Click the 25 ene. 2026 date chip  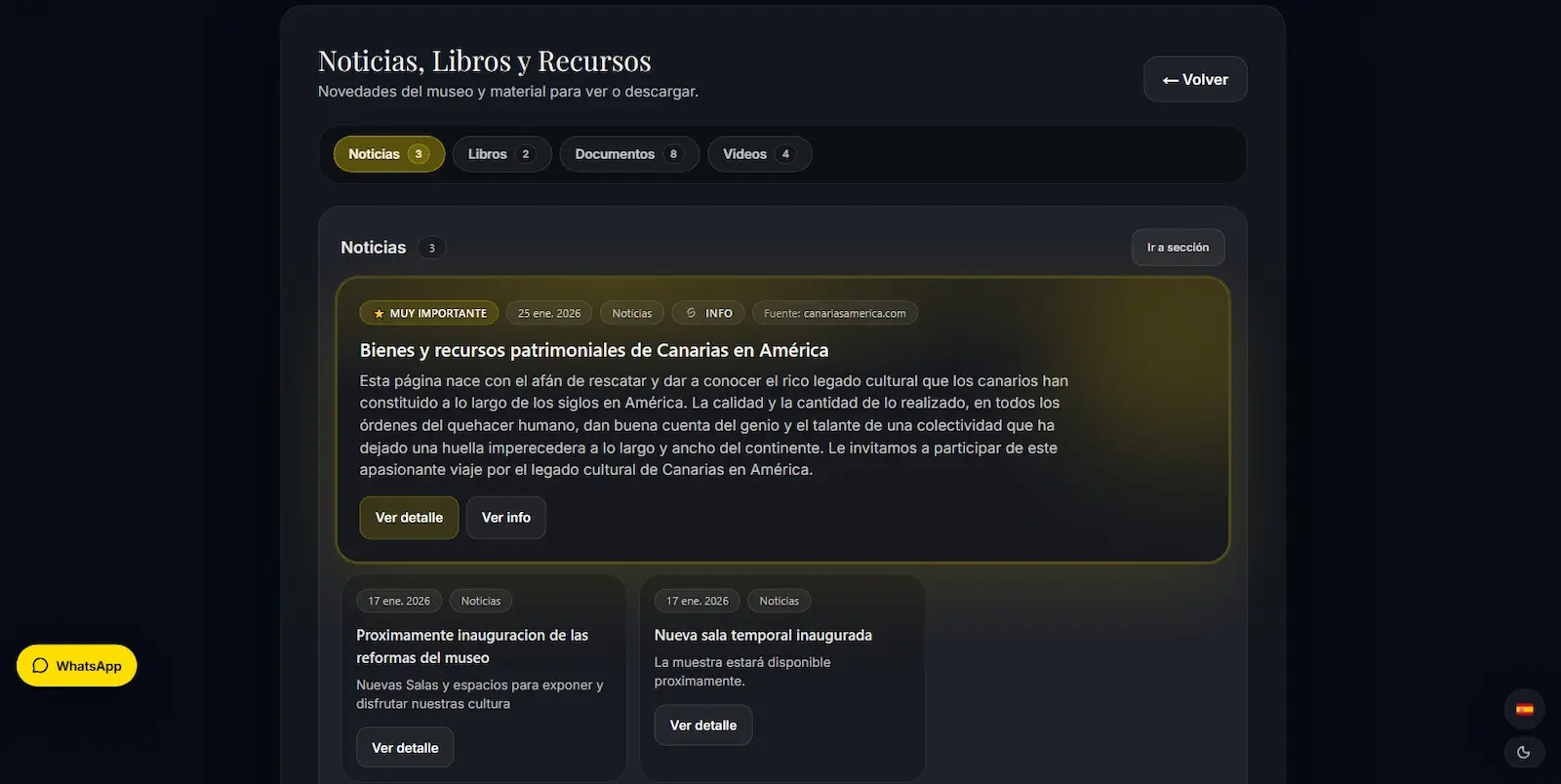point(549,313)
